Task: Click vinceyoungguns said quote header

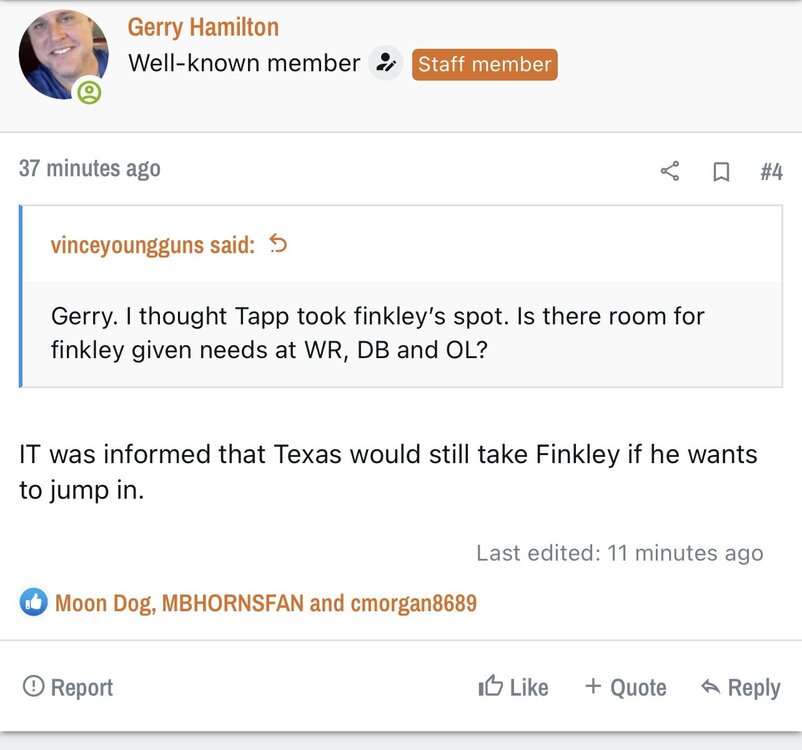Action: [152, 245]
